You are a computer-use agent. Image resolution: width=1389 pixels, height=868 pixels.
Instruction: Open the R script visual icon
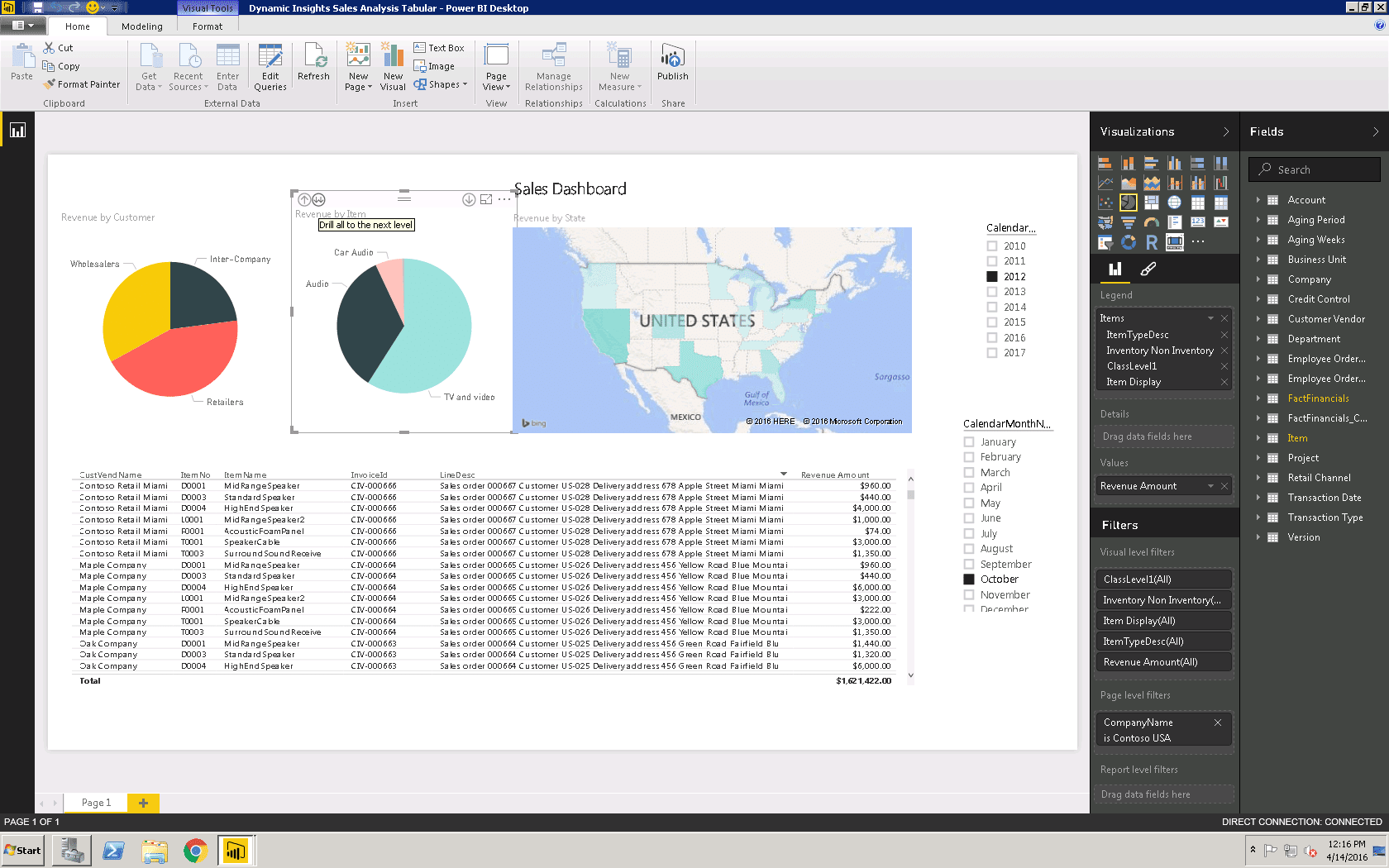tap(1151, 241)
